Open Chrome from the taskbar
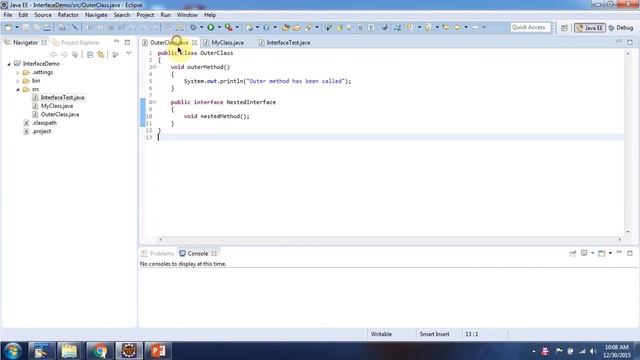This screenshot has height=360, width=640. point(99,351)
